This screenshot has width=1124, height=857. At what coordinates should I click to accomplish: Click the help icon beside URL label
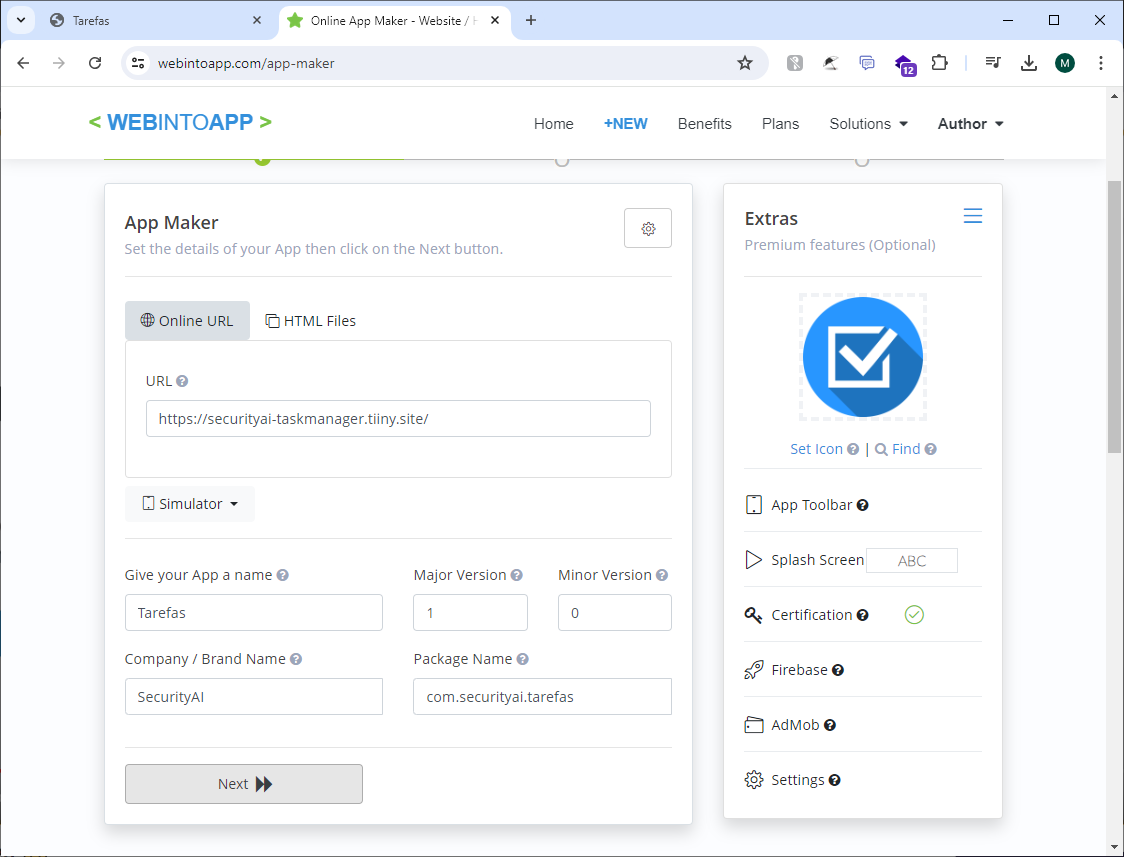(182, 381)
